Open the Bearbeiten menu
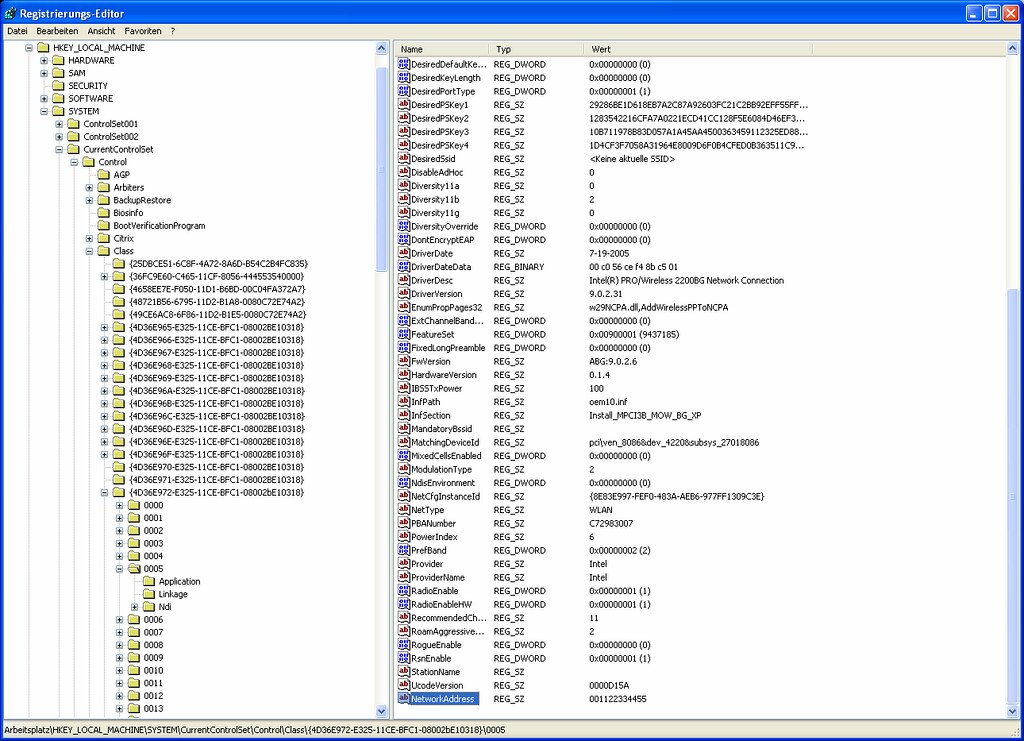This screenshot has height=741, width=1024. point(57,31)
